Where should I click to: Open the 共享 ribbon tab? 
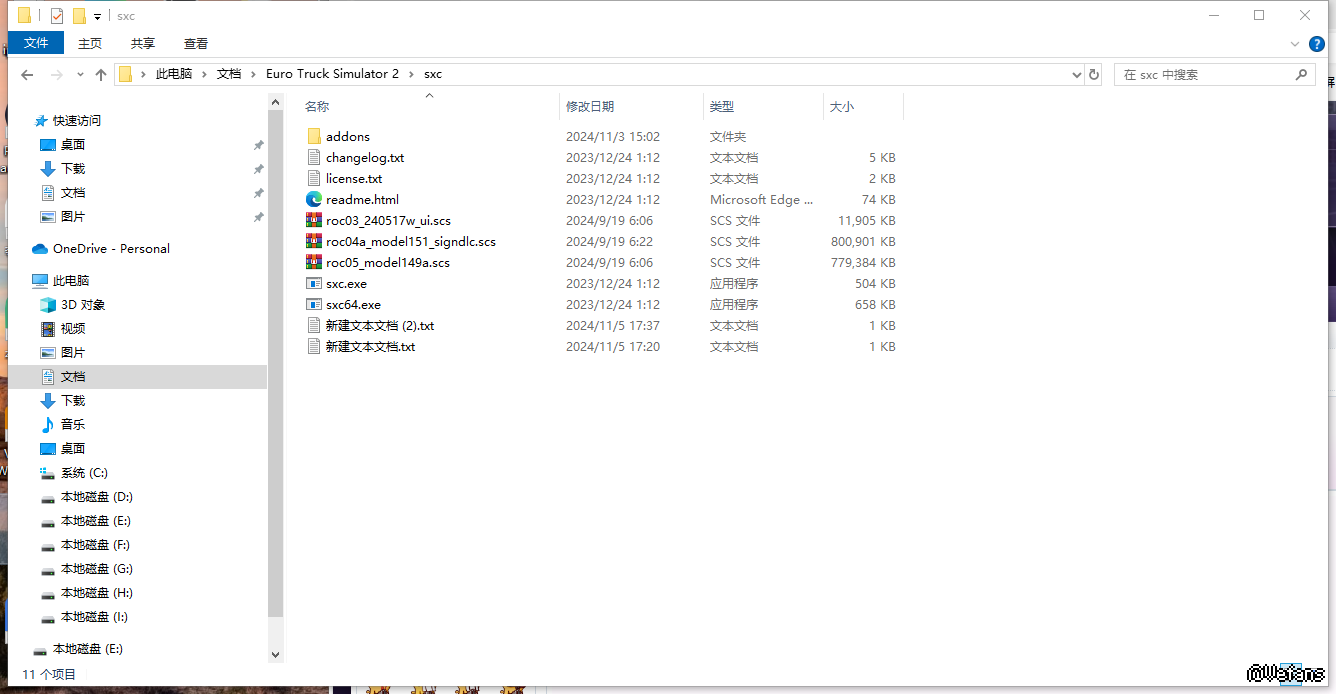(143, 43)
